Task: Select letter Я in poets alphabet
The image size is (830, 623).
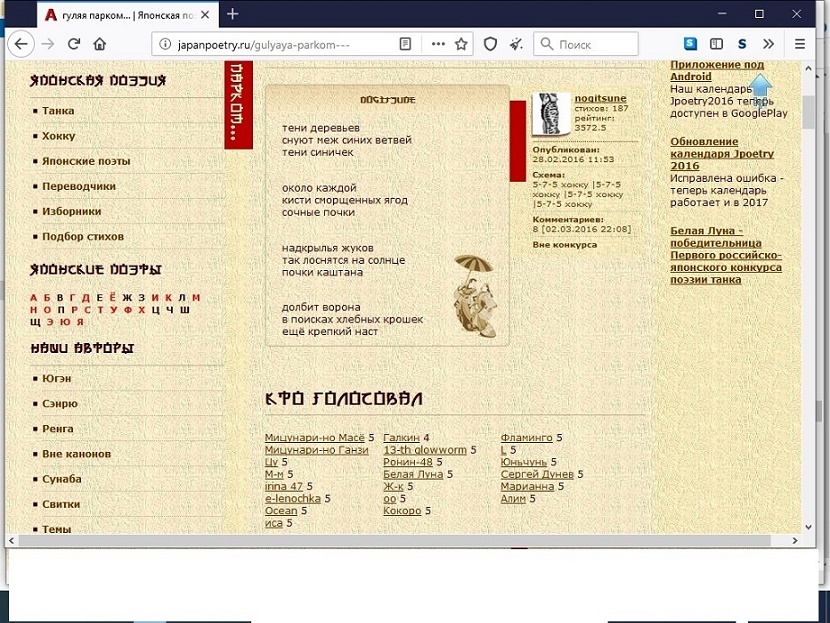Action: [80, 322]
